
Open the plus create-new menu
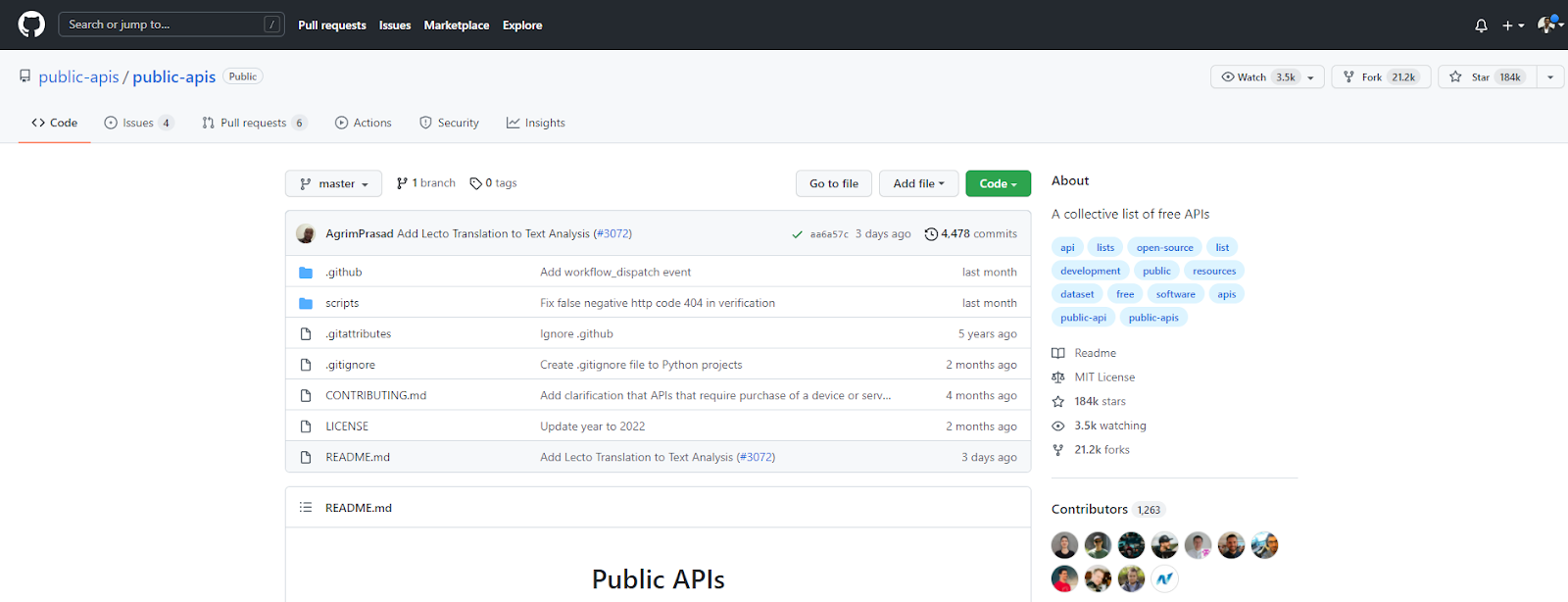click(1513, 25)
